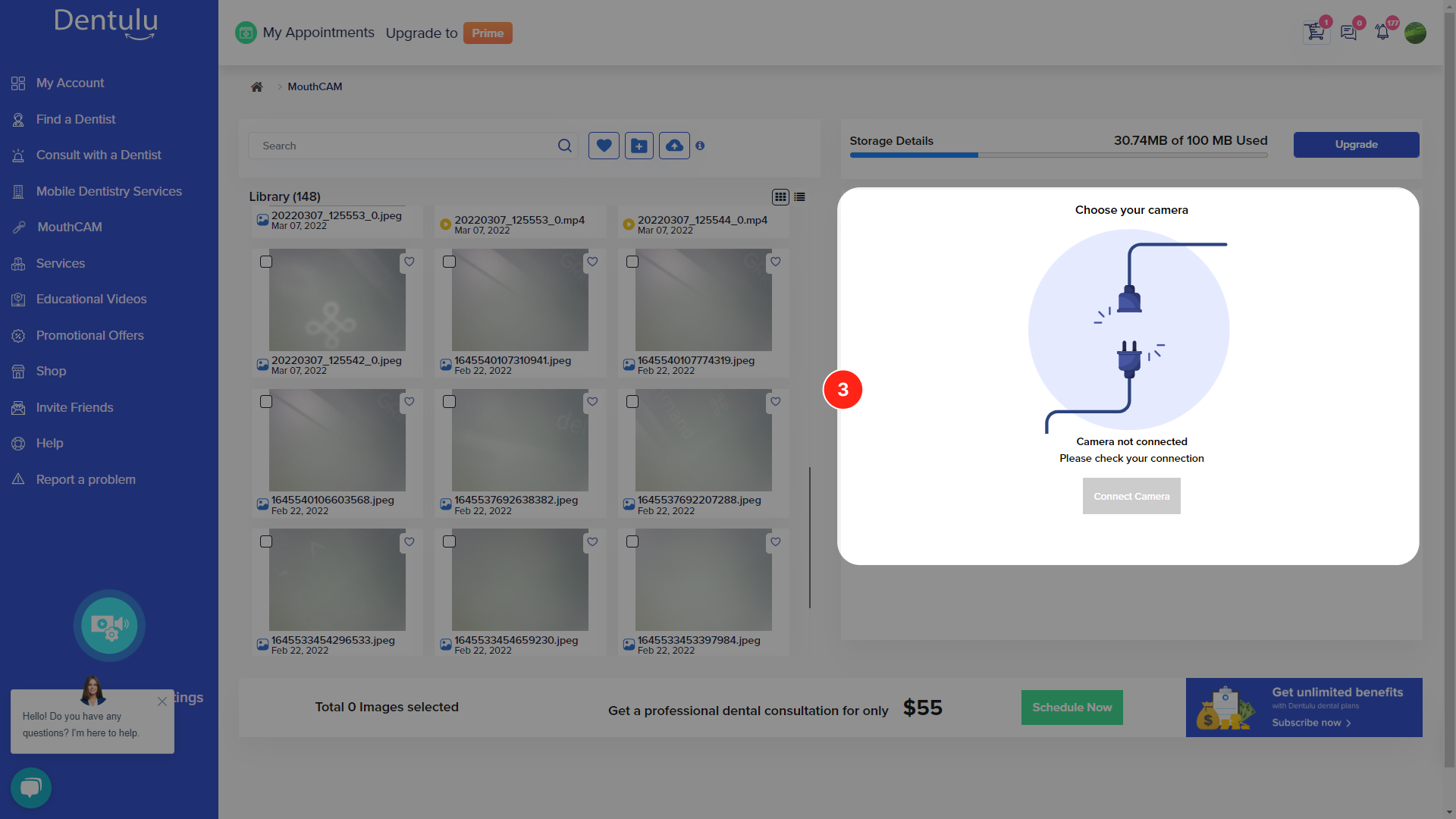
Task: Favorite 1645533454296533.jpeg with heart
Action: coord(409,541)
